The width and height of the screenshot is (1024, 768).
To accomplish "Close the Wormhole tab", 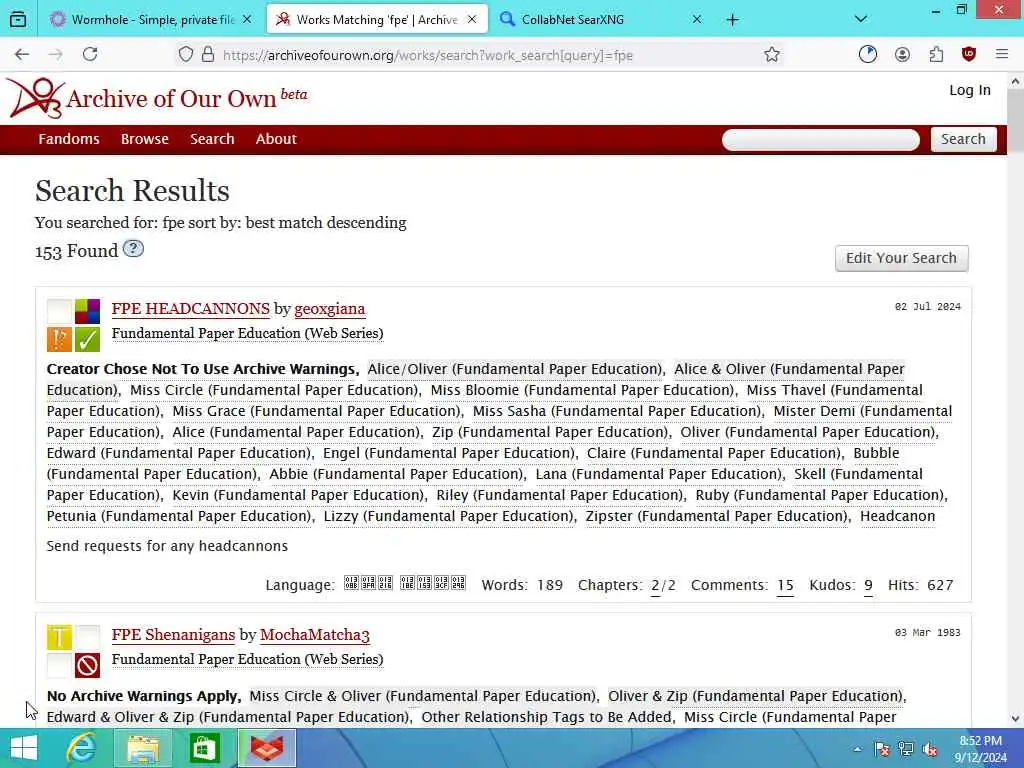I will pos(247,20).
